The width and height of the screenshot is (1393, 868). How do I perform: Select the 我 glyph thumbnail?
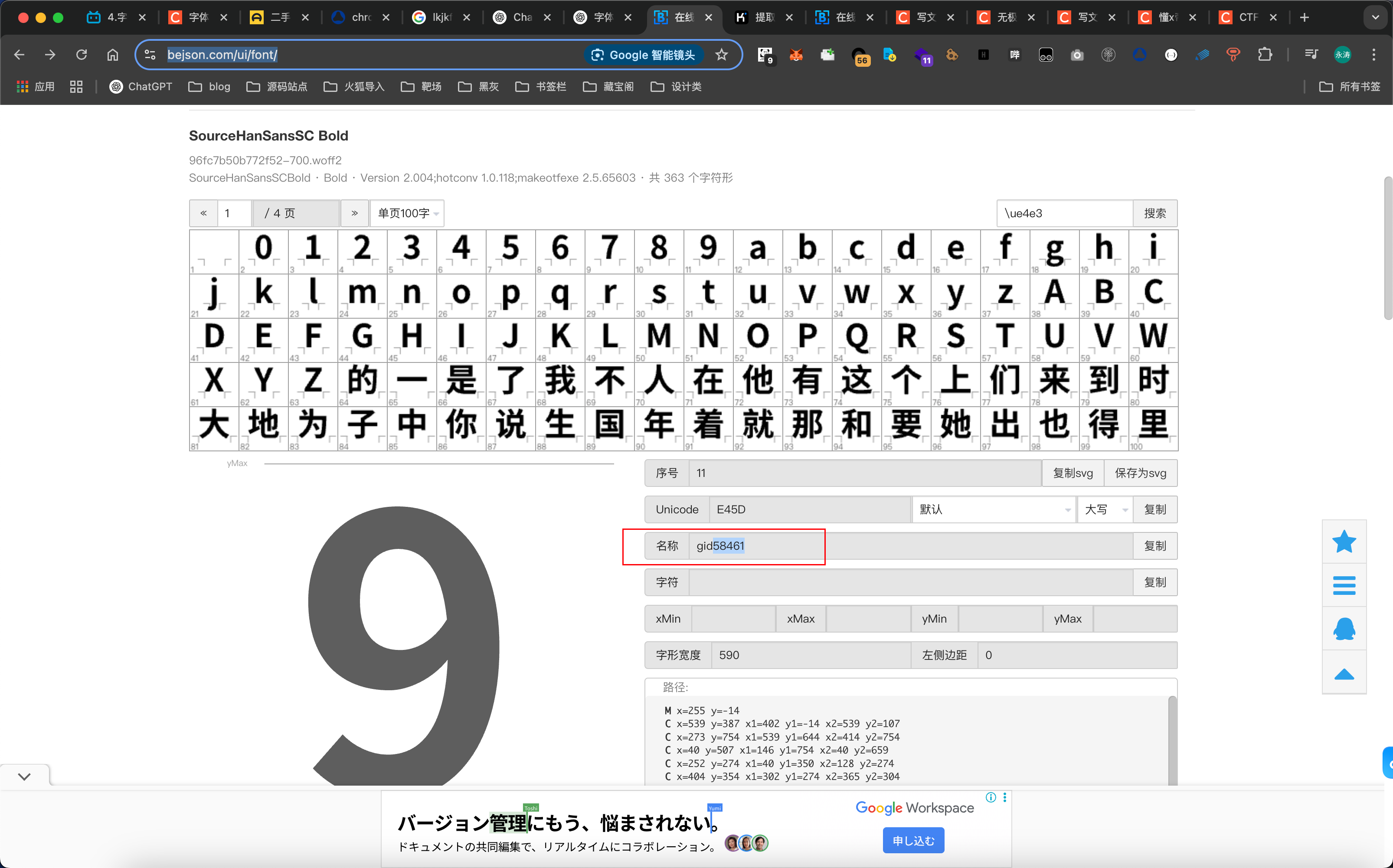tap(560, 381)
